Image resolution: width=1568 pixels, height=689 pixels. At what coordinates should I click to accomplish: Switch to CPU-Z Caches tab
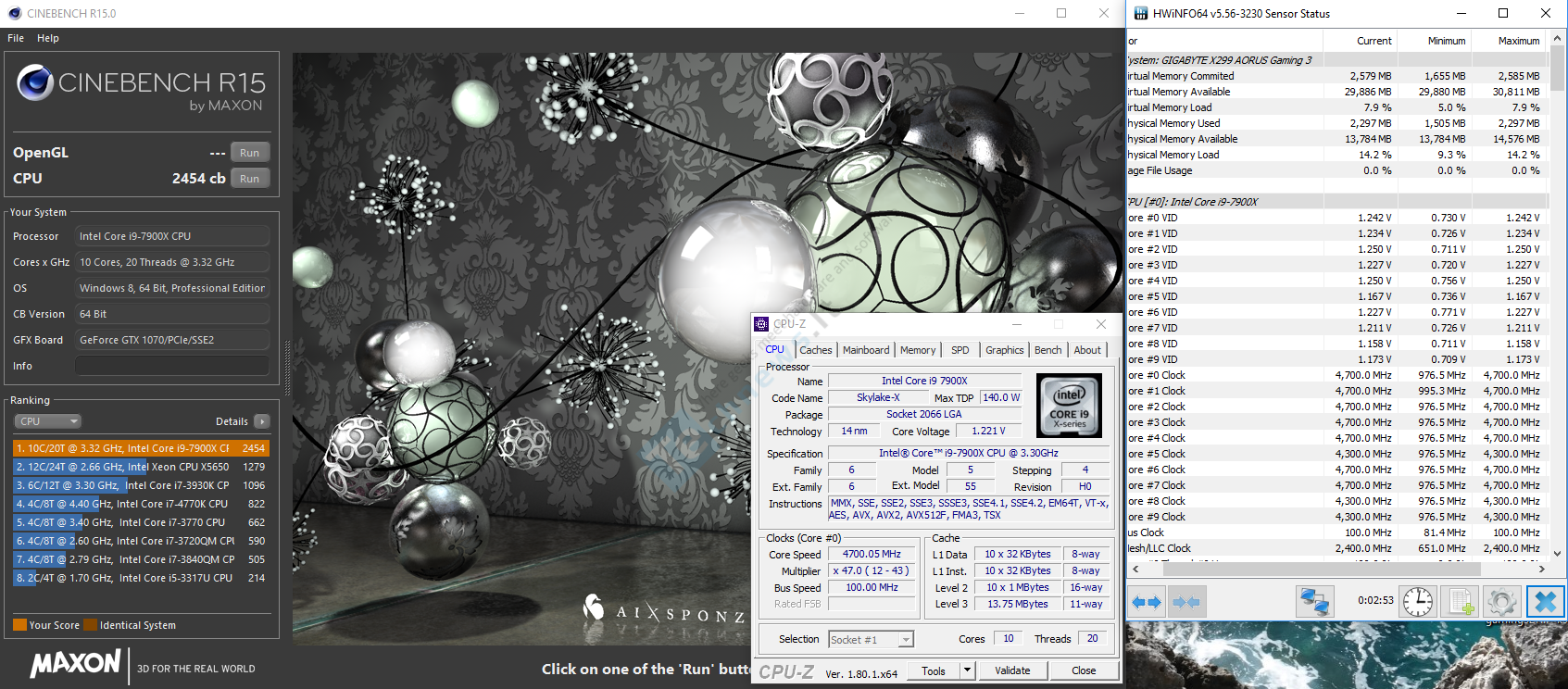pos(815,350)
